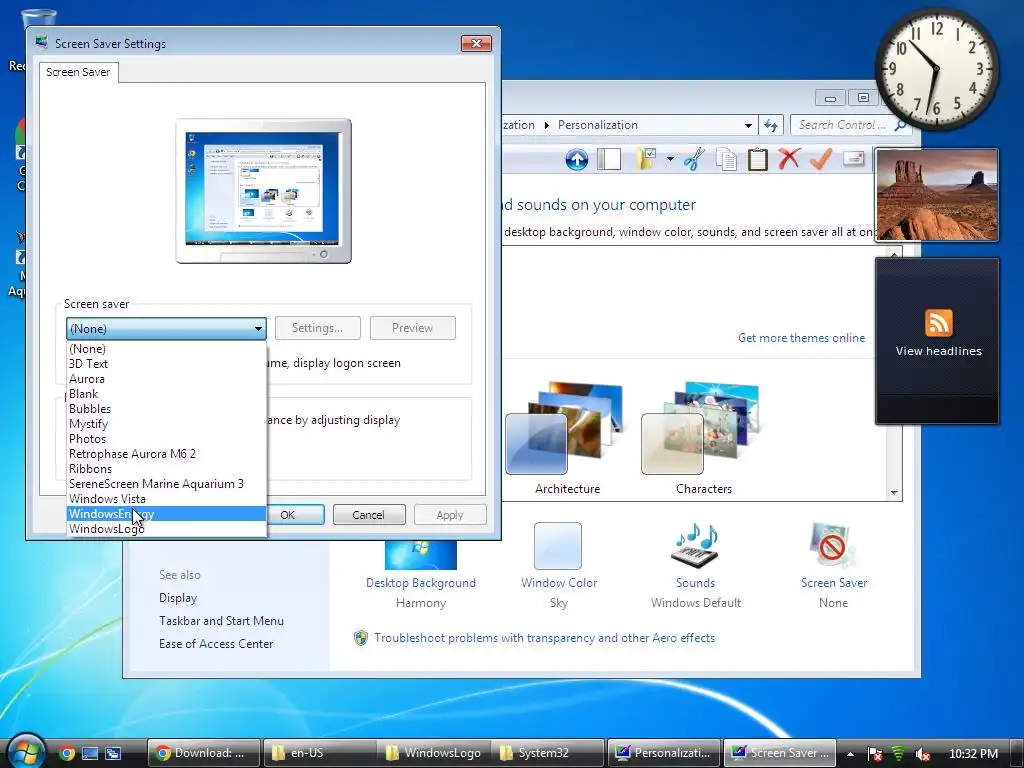Select (None) from the list

tap(166, 349)
